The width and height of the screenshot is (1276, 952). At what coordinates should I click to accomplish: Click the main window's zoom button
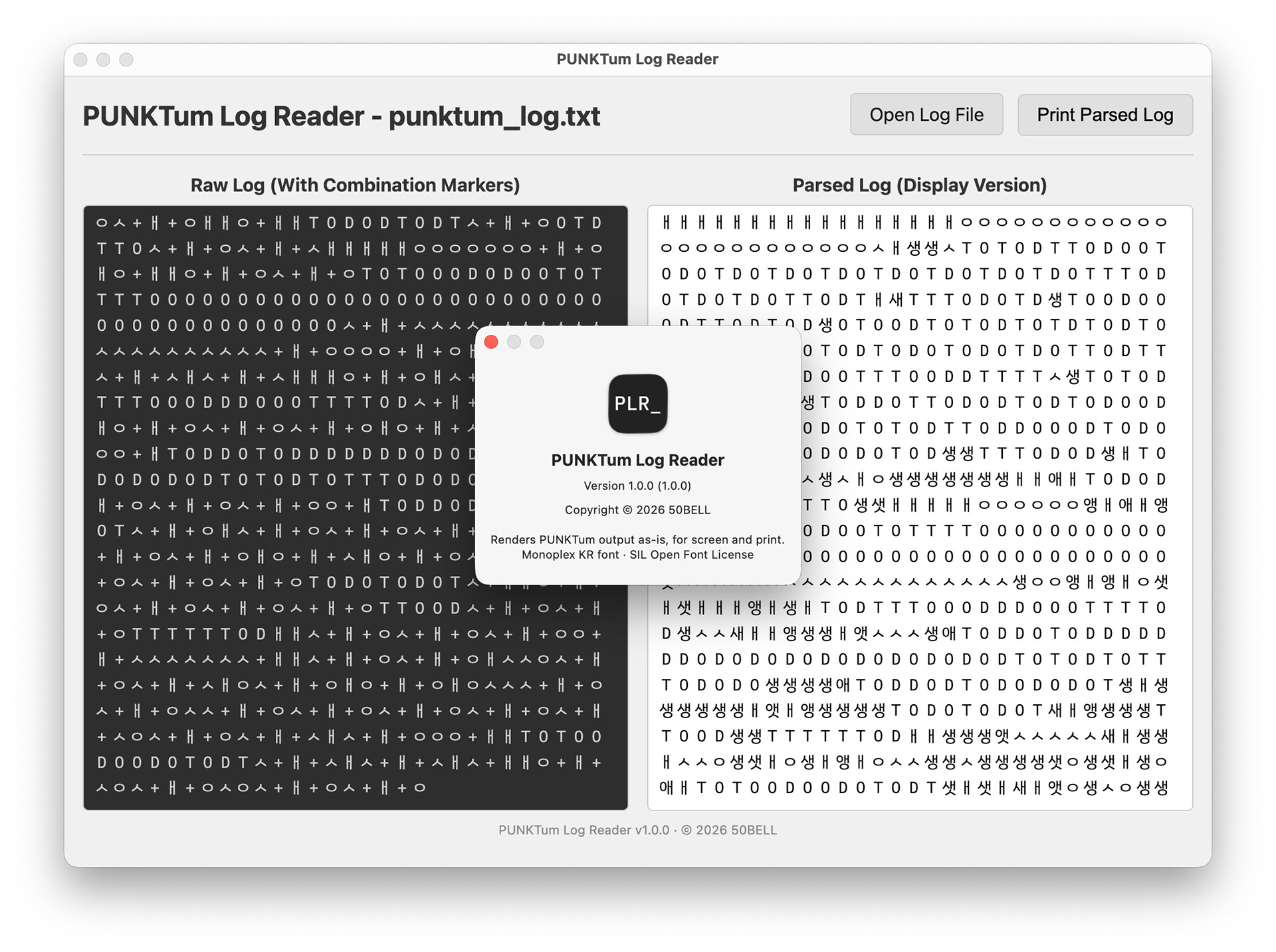click(126, 60)
